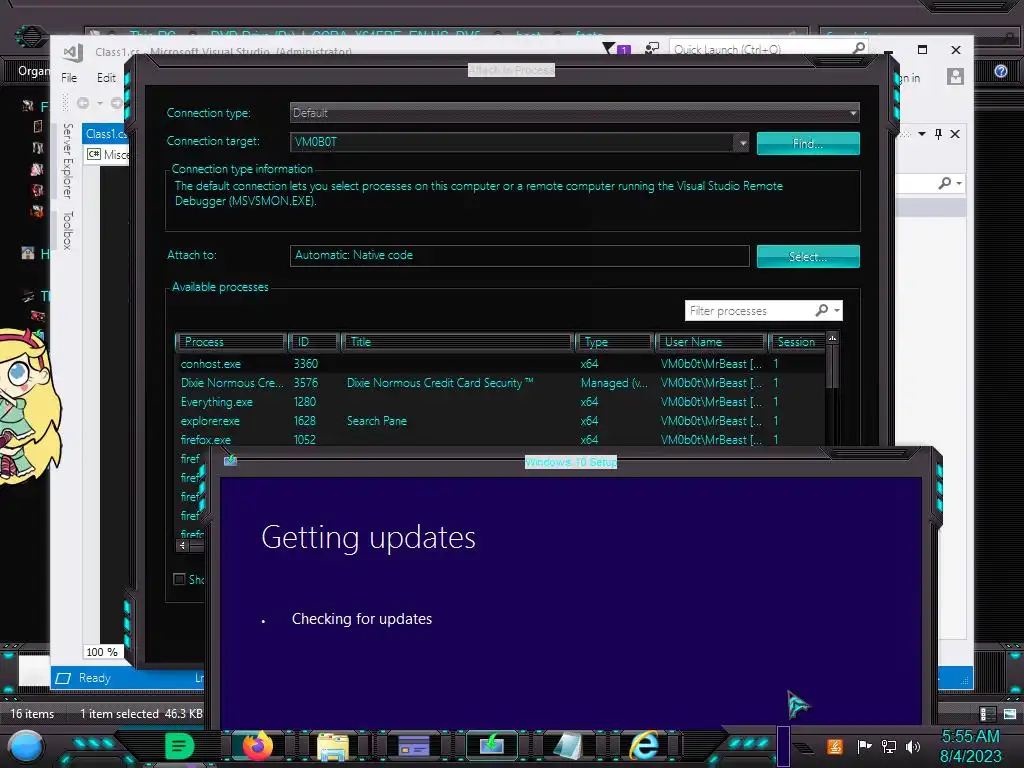
Task: Launch Firefox from the taskbar
Action: [x=257, y=746]
